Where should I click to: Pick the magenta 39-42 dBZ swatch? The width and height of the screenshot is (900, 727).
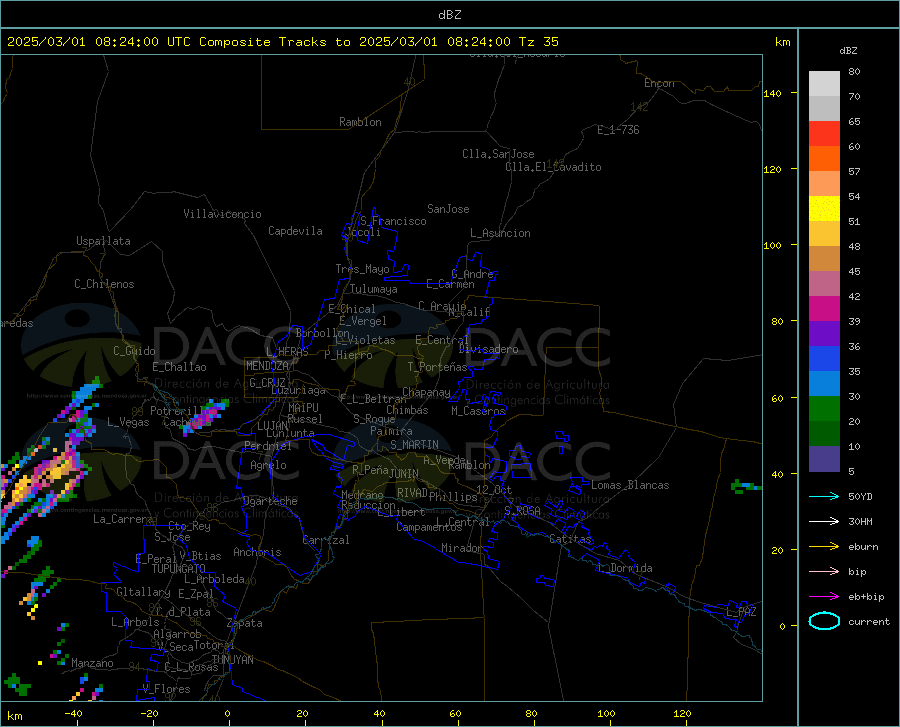pyautogui.click(x=824, y=309)
